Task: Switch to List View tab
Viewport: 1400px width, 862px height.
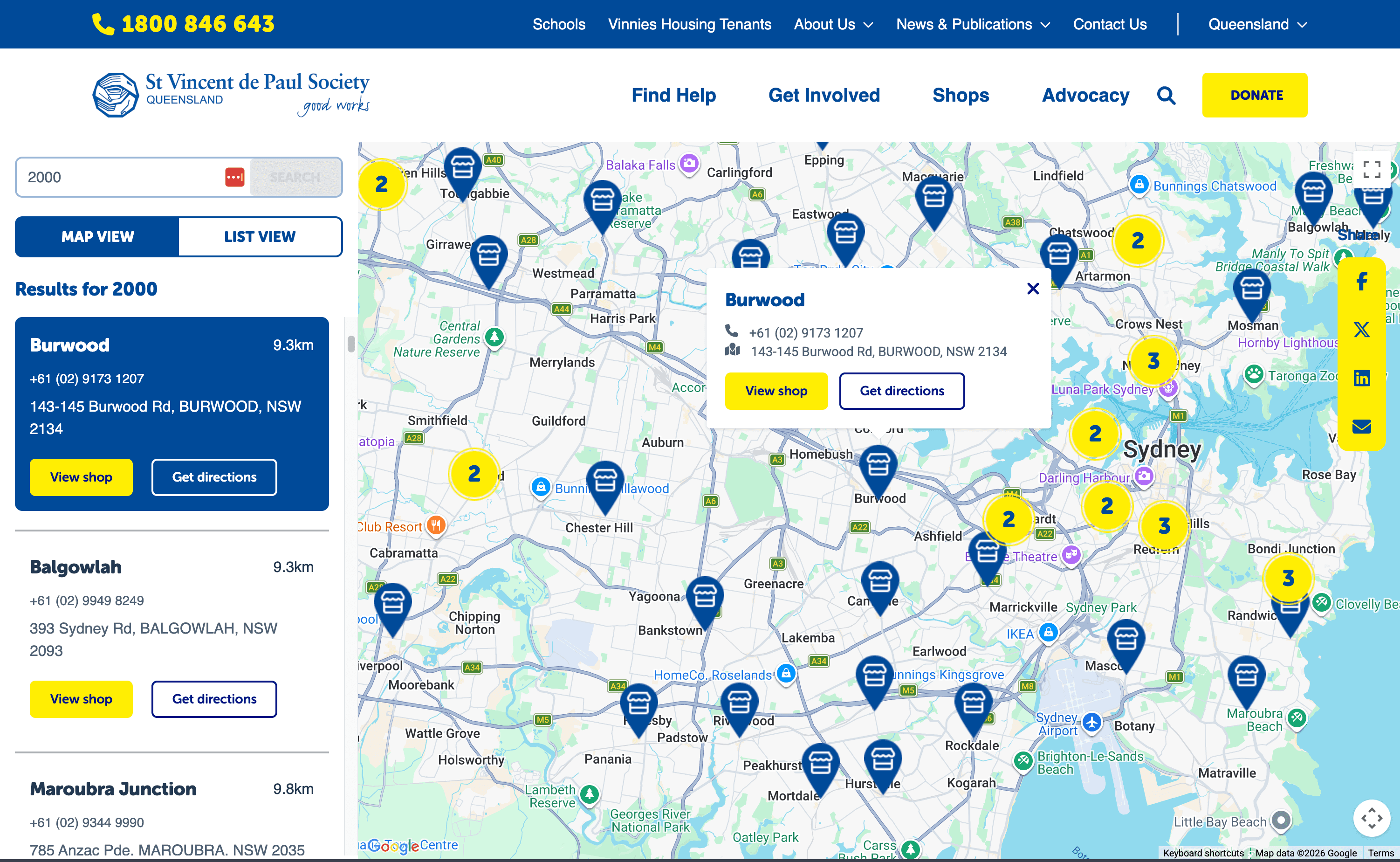Action: tap(260, 236)
